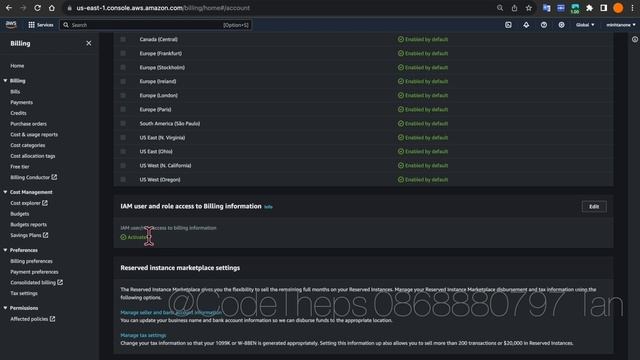The height and width of the screenshot is (360, 640).
Task: Open the AWS support help icon
Action: (x=544, y=25)
